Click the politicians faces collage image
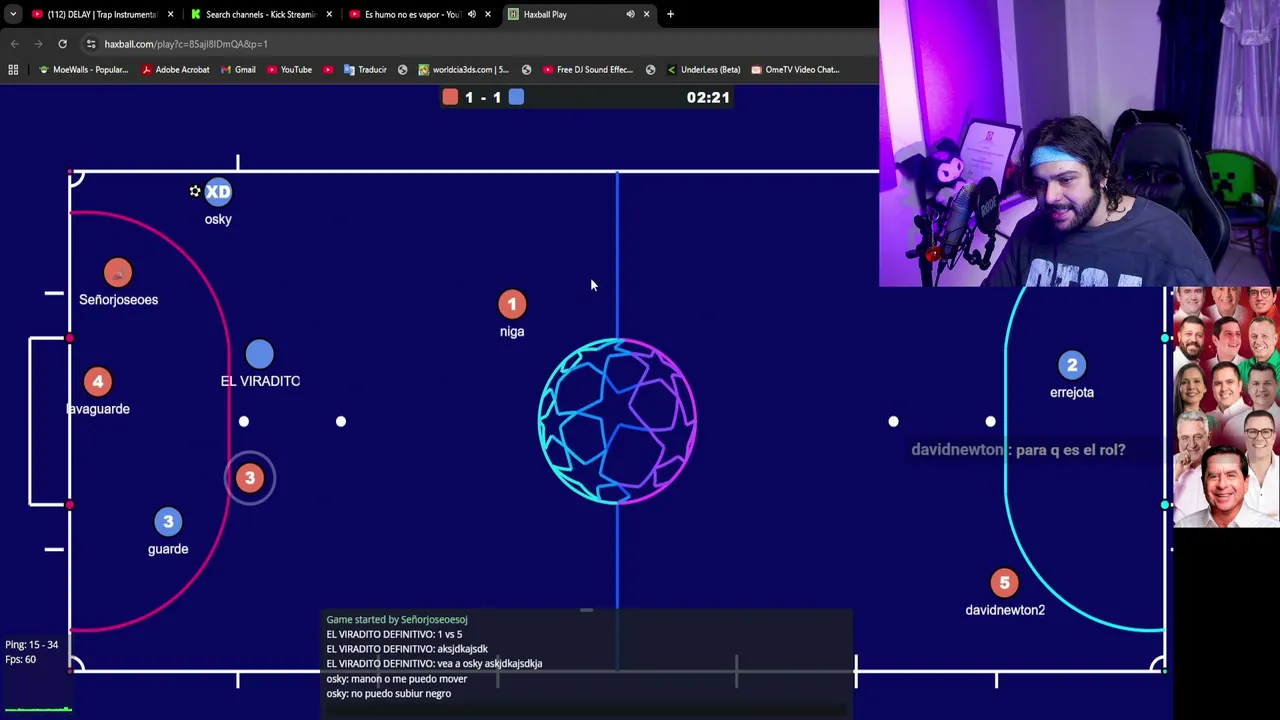The height and width of the screenshot is (720, 1280). pyautogui.click(x=1226, y=407)
